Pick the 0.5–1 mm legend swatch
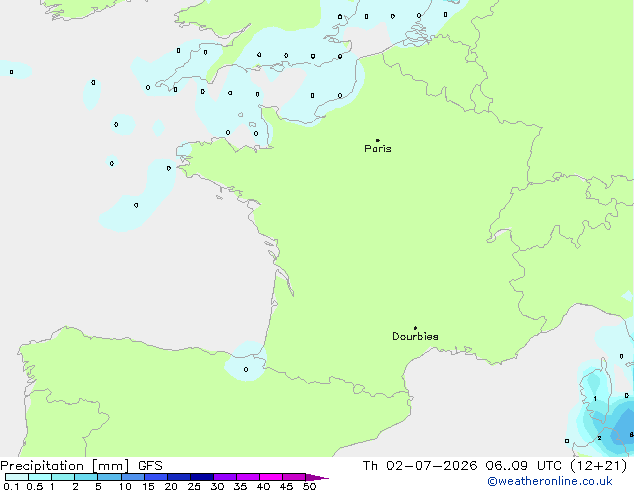Image resolution: width=634 pixels, height=490 pixels. coord(40,477)
